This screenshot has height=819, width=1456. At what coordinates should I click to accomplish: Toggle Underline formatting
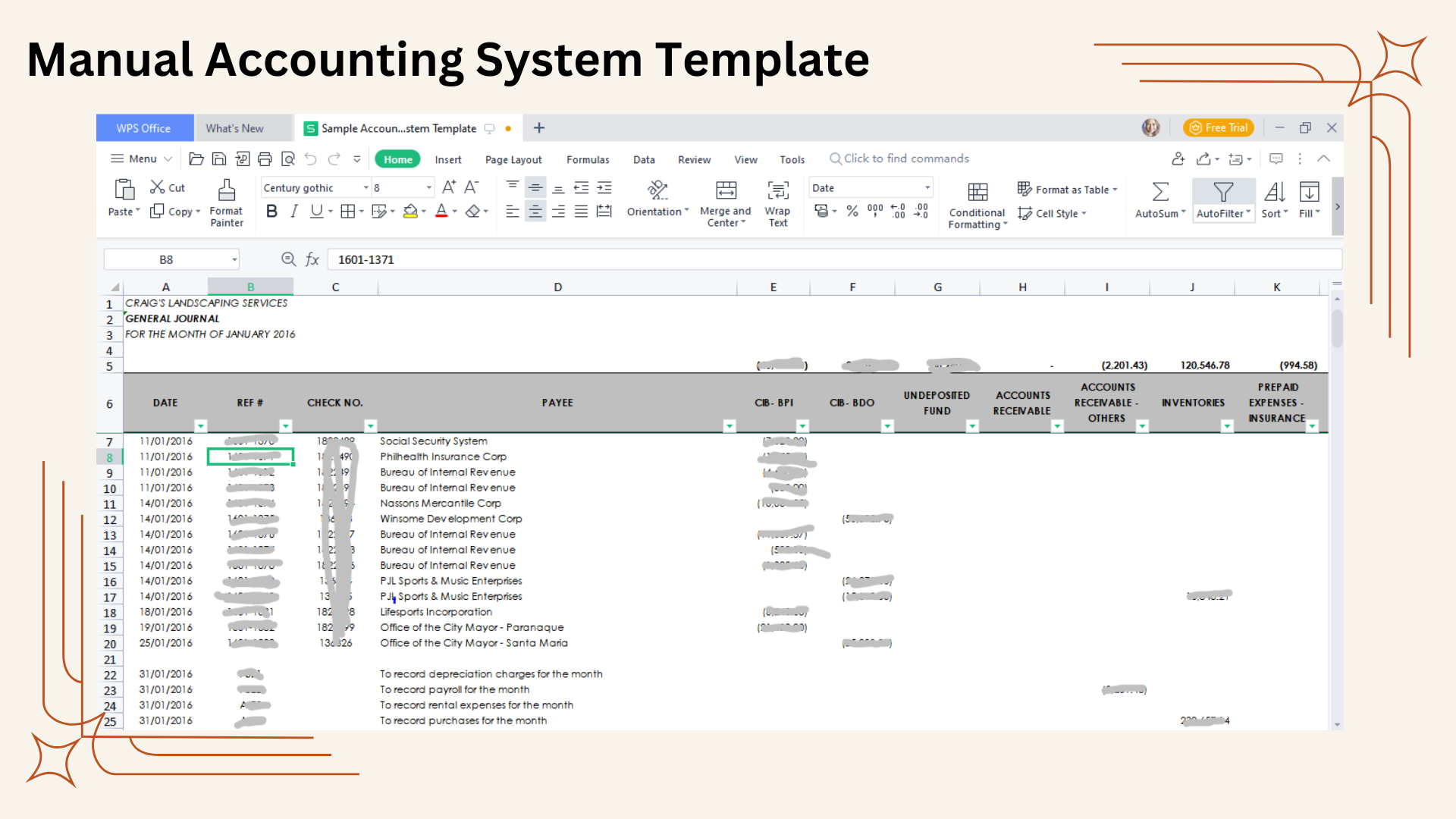316,212
